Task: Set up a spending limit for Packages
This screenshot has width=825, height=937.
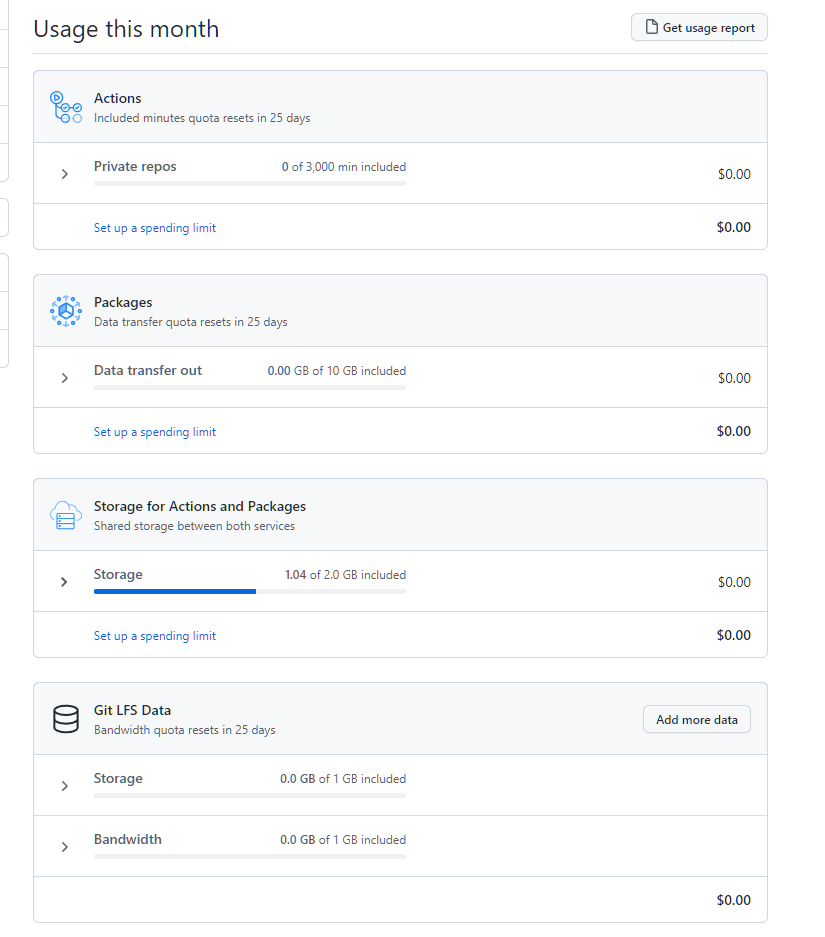Action: 154,431
